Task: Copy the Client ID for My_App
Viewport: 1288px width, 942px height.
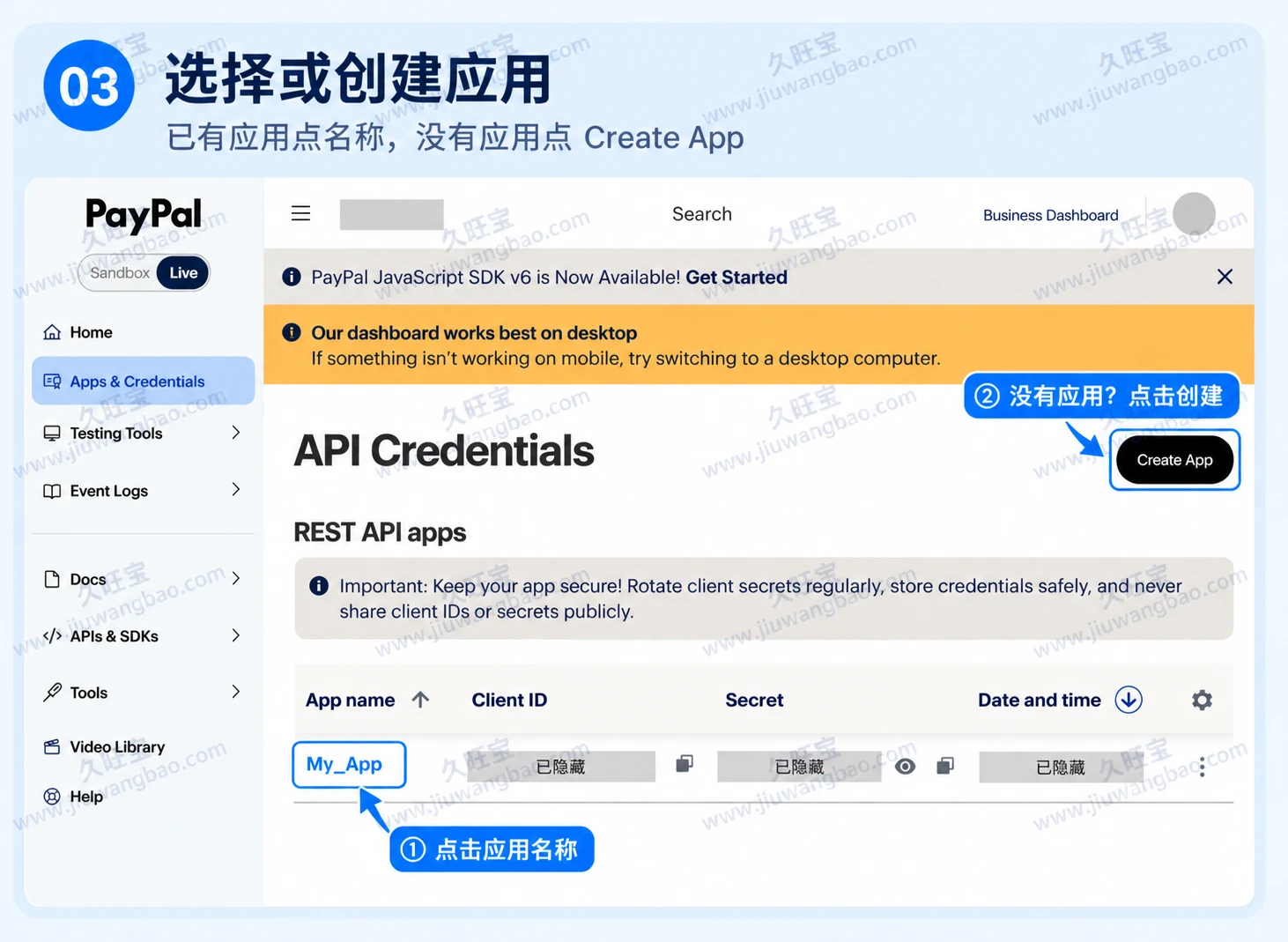Action: pyautogui.click(x=685, y=764)
